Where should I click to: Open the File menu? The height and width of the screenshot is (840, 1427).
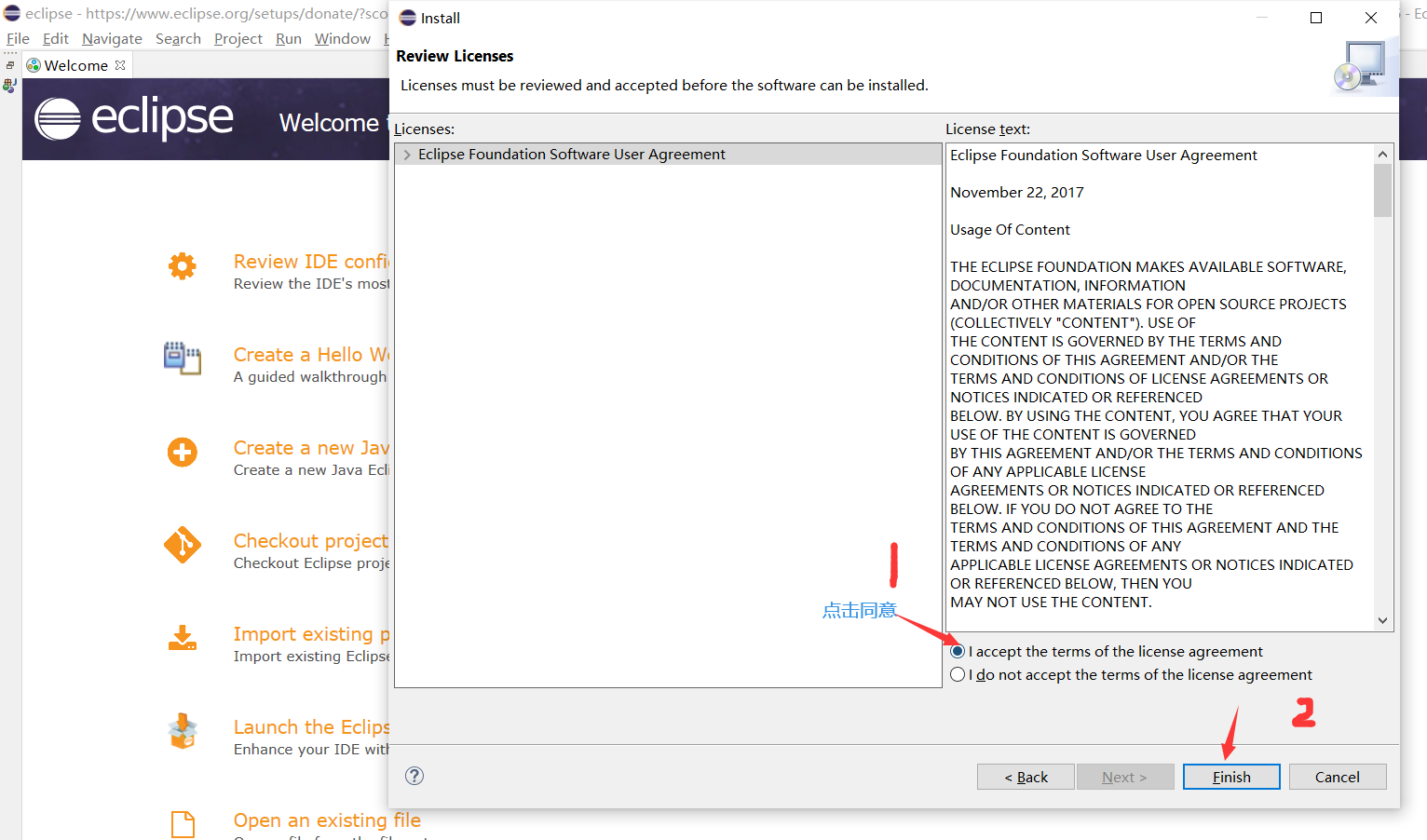18,38
